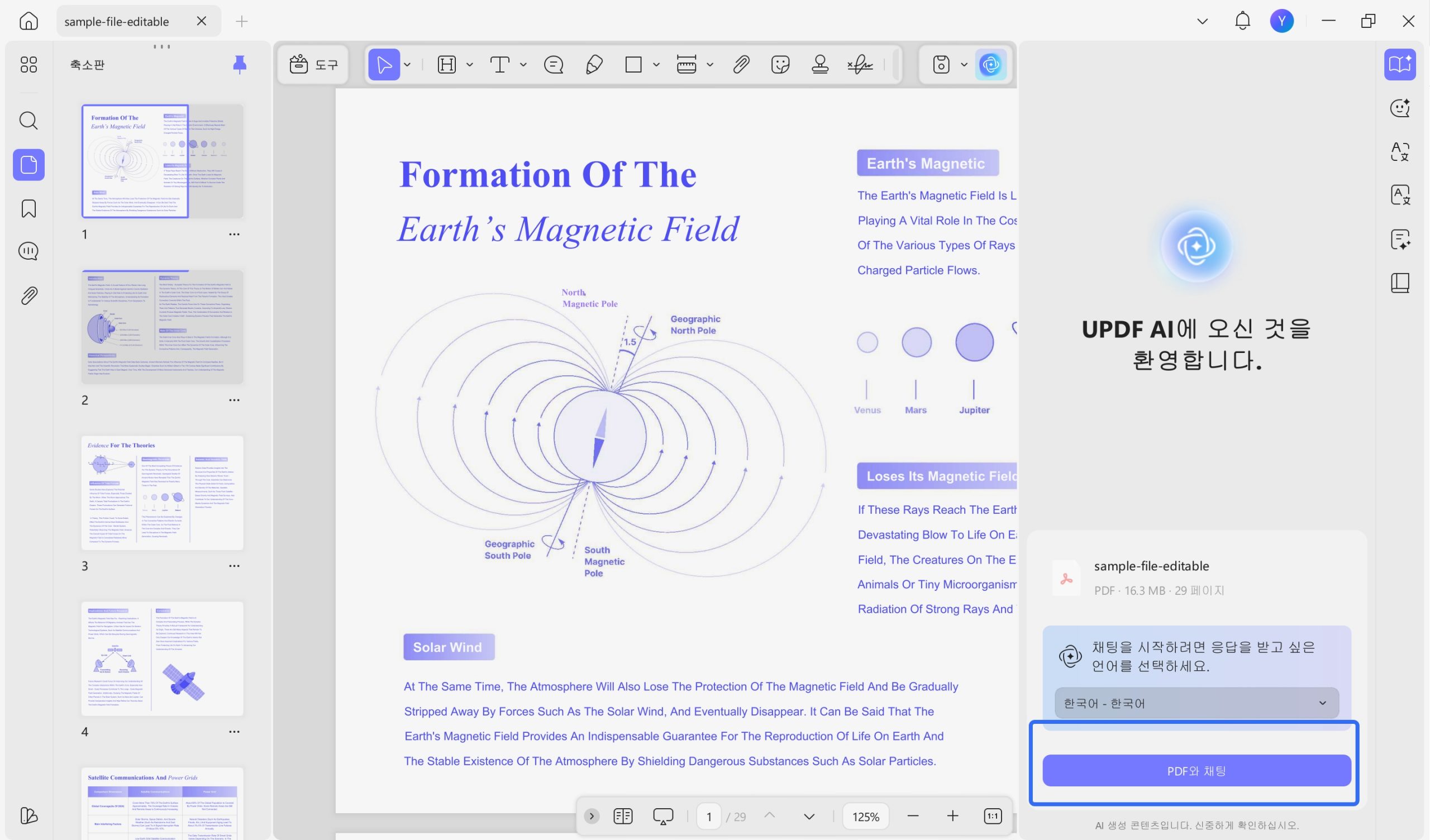1430x840 pixels.
Task: Select the sample-file-editable document tab
Action: [117, 22]
